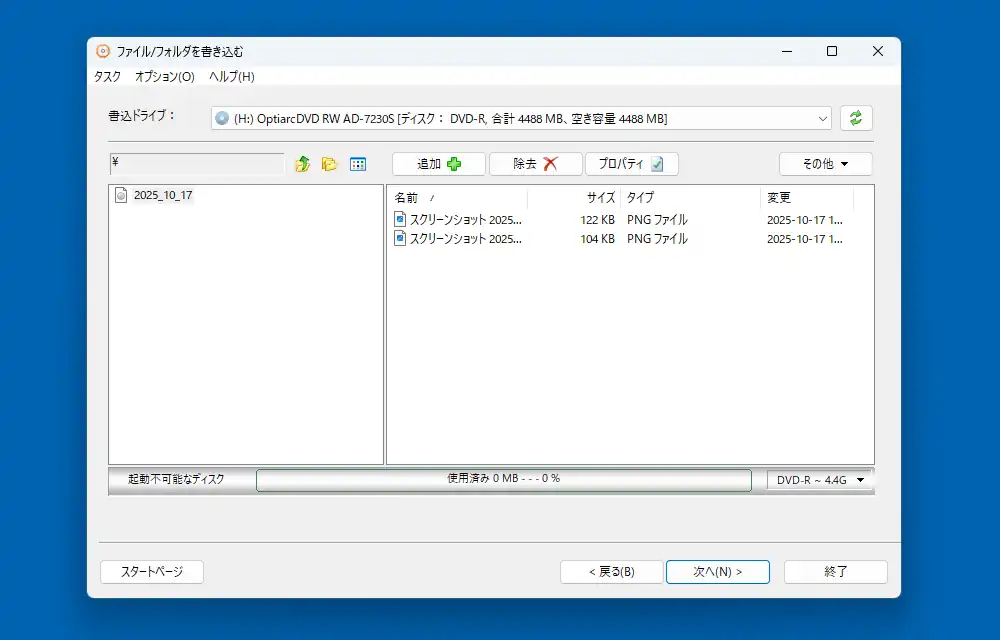Screen dimensions: 1000x640
Task: Open プロパティ for the selected item
Action: click(x=631, y=164)
